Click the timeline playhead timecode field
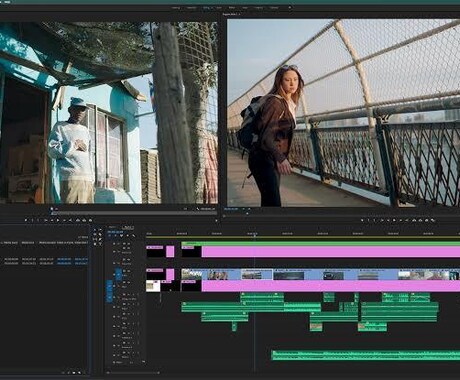The image size is (460, 380). pyautogui.click(x=115, y=232)
